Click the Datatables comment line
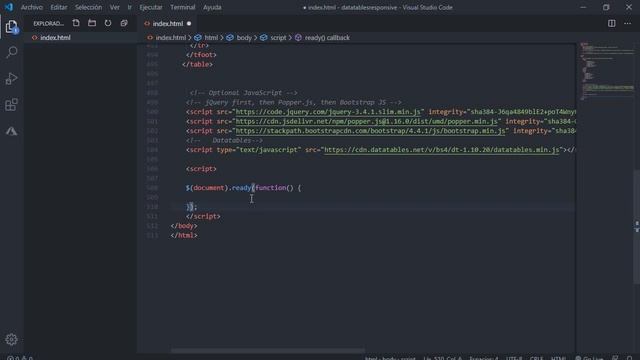This screenshot has height=360, width=640. pyautogui.click(x=224, y=140)
